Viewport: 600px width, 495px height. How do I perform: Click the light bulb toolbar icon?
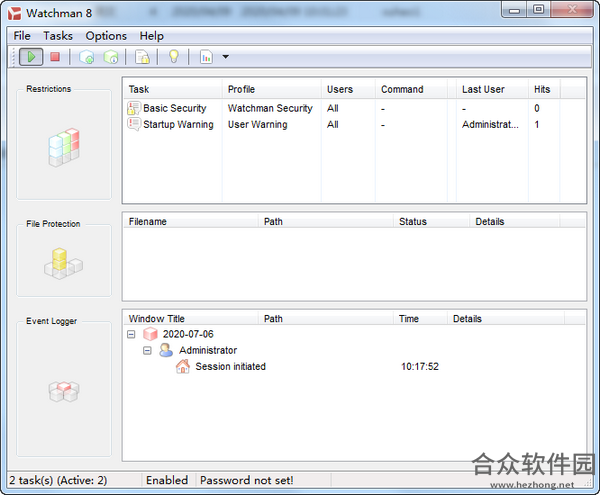174,57
